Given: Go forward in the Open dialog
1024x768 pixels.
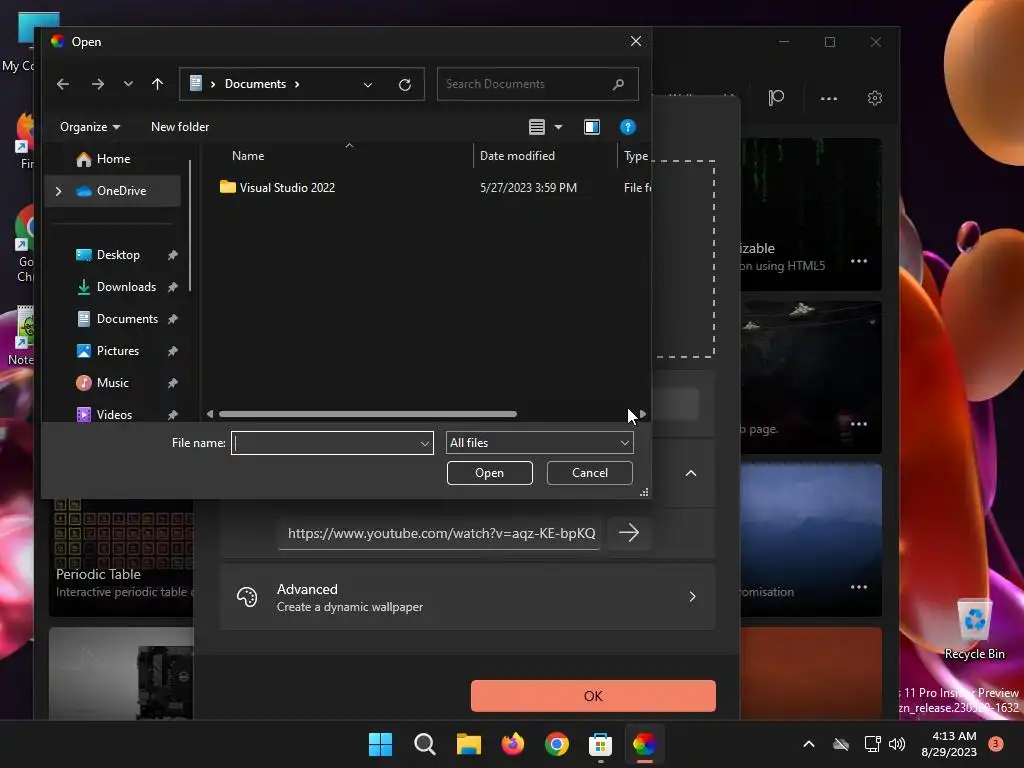Looking at the screenshot, I should click(98, 84).
